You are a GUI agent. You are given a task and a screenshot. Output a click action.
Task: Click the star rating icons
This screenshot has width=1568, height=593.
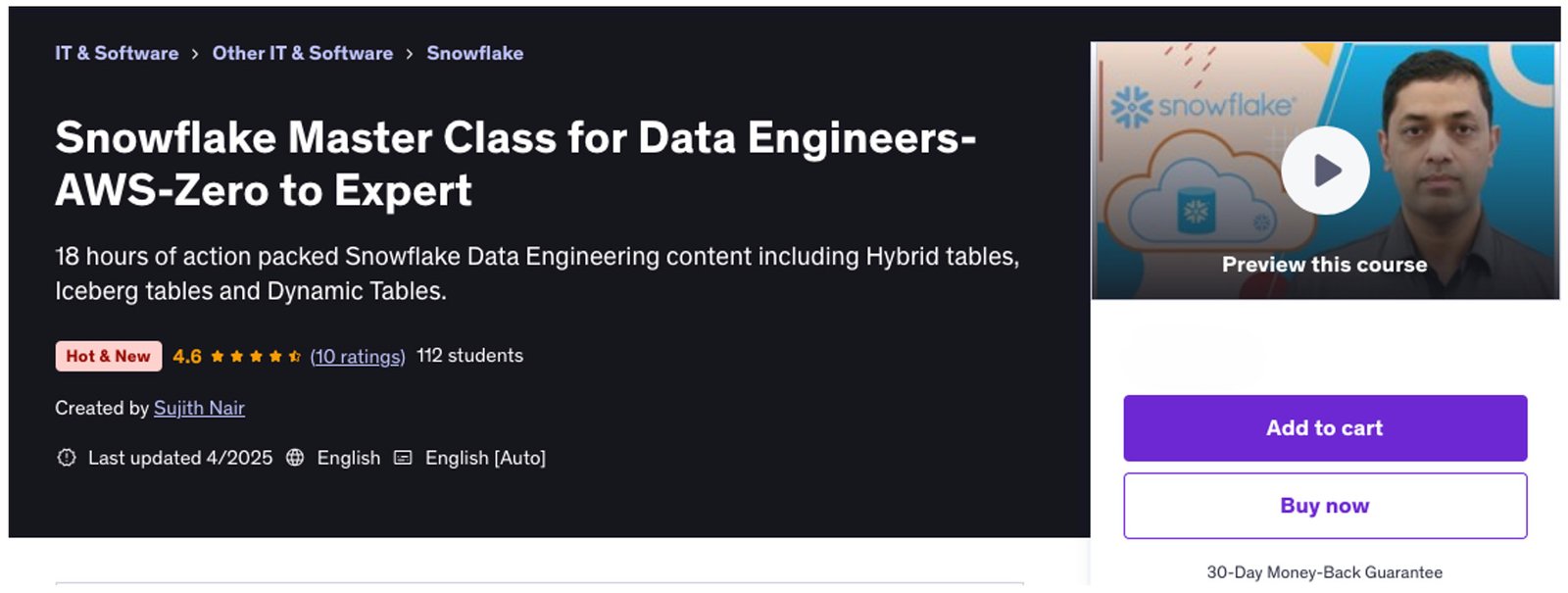tap(255, 357)
